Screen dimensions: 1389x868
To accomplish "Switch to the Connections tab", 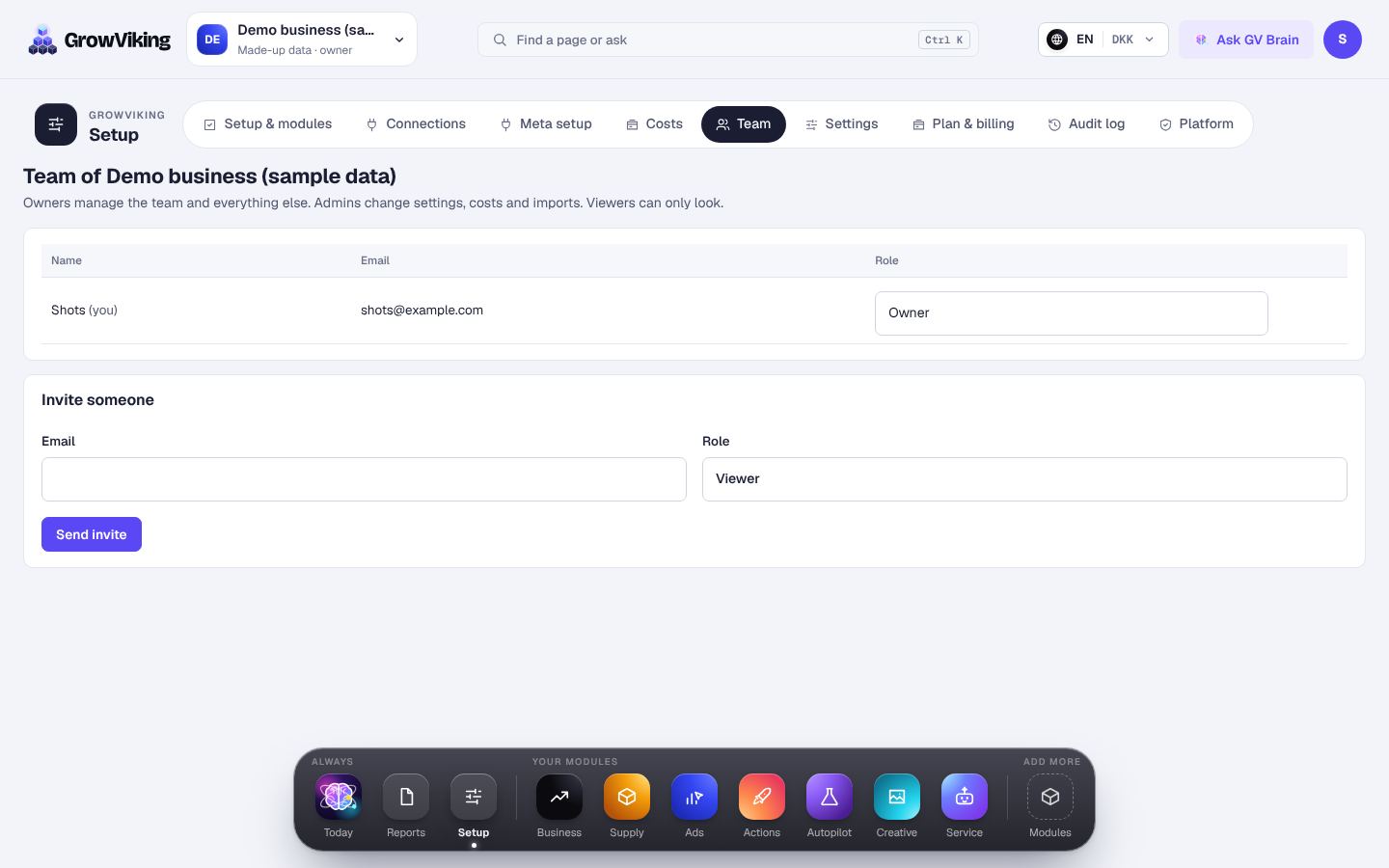I will pos(416,124).
